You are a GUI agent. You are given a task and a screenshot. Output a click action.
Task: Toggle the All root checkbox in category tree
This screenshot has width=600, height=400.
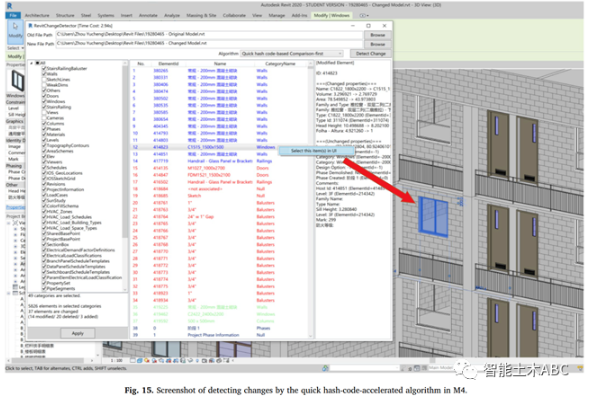[38, 63]
